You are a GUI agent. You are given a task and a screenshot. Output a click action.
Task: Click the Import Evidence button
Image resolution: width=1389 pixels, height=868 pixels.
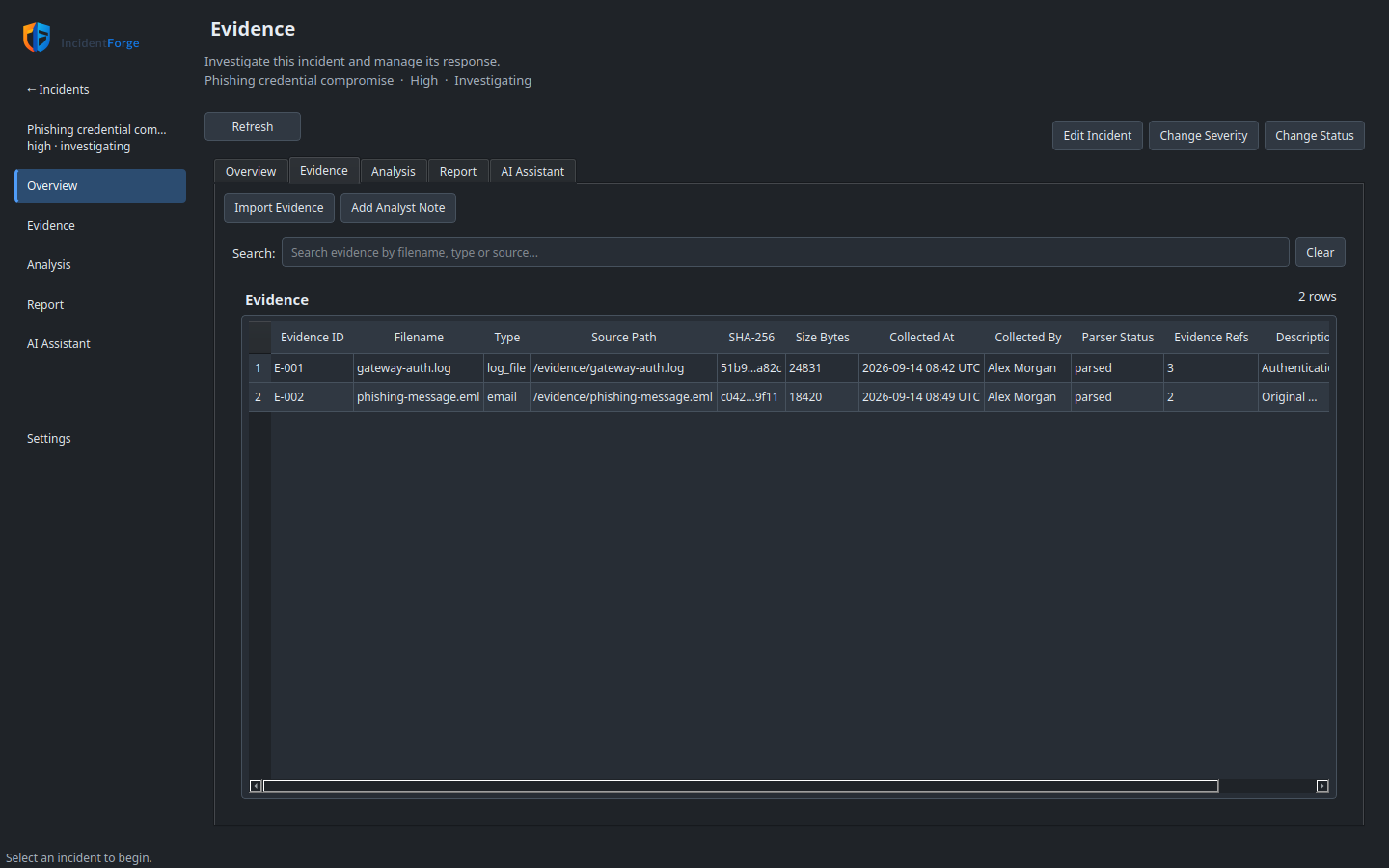279,207
